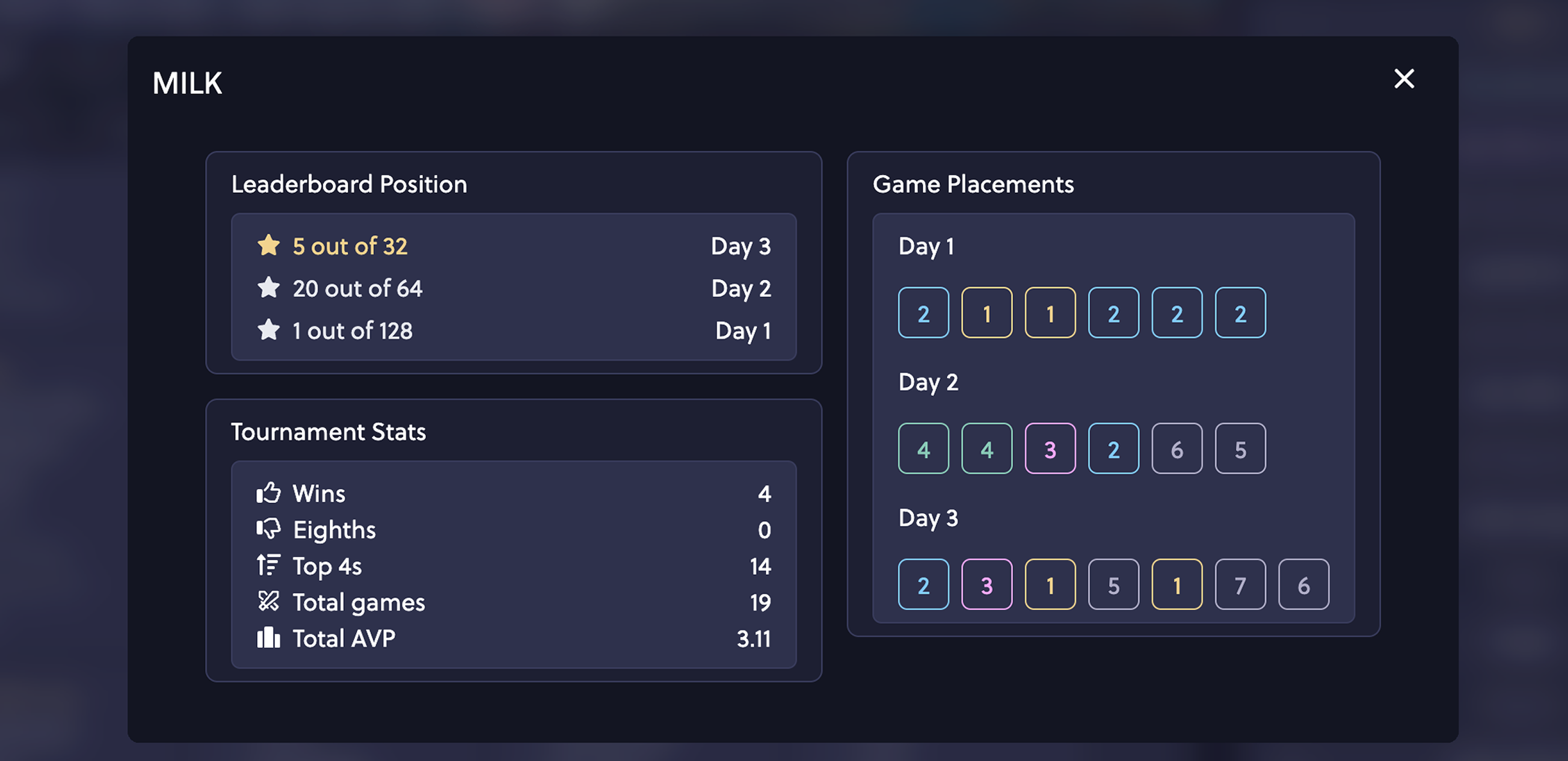Click the first Day 1 placement box
Image resolution: width=1568 pixels, height=761 pixels.
(x=923, y=313)
